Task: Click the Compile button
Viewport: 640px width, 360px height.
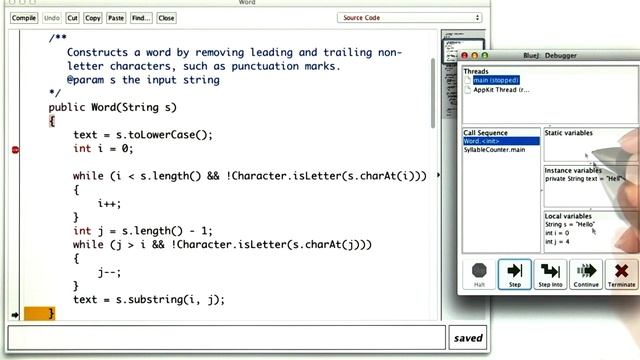Action: (x=24, y=18)
